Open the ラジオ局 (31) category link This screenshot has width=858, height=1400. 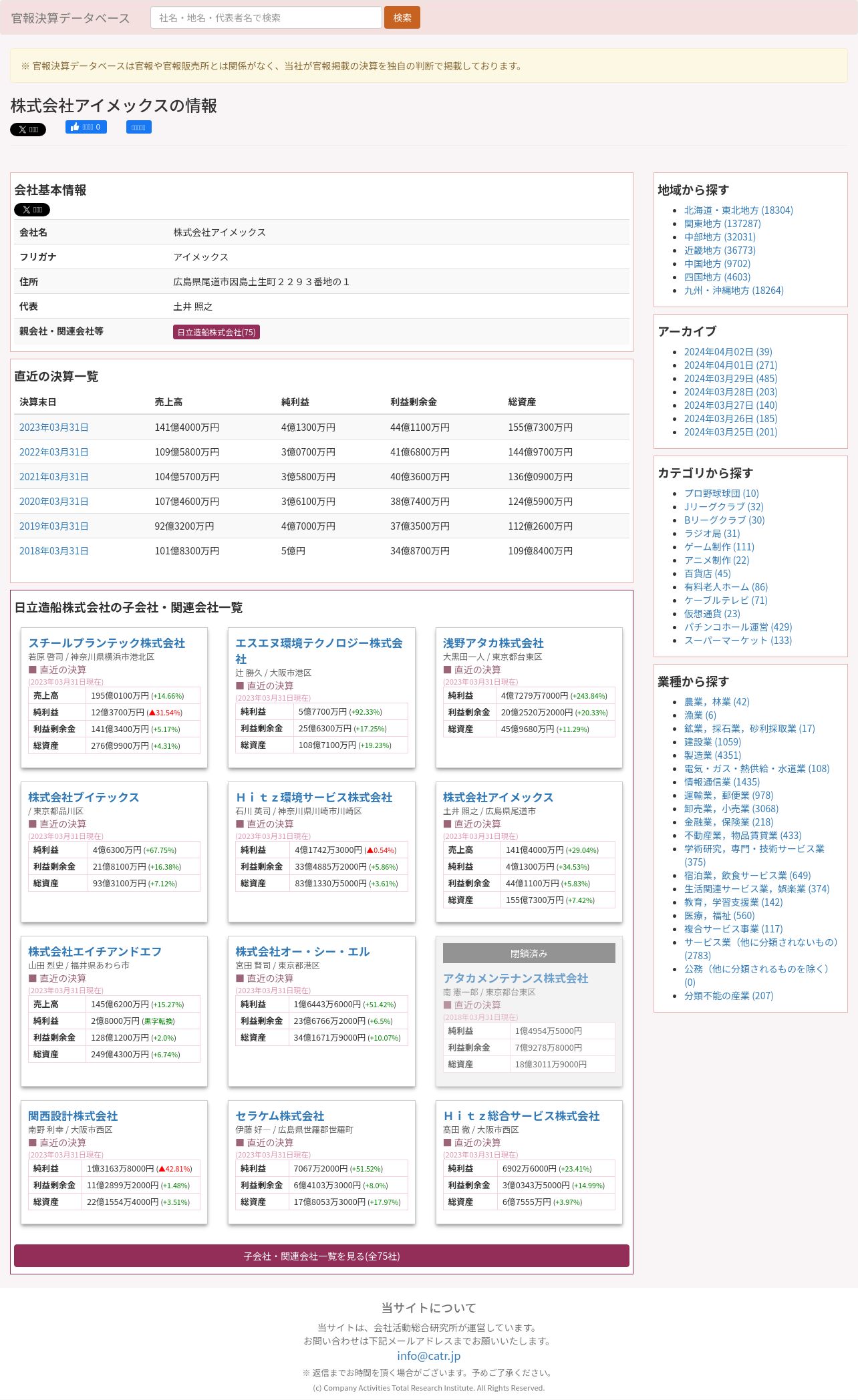click(x=712, y=534)
